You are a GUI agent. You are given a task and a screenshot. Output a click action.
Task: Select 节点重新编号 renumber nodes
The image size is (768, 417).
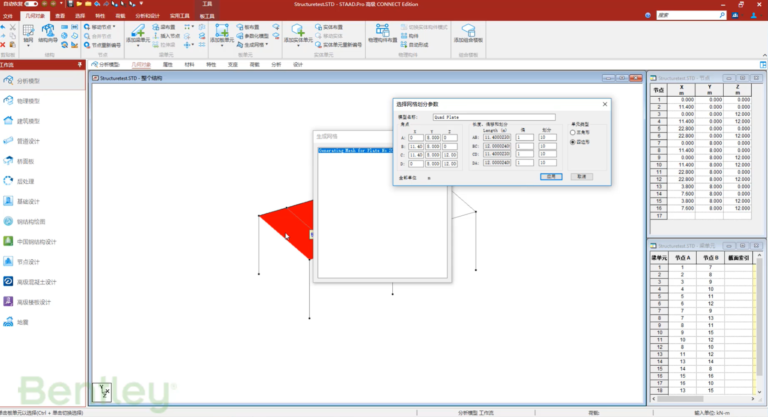point(102,45)
